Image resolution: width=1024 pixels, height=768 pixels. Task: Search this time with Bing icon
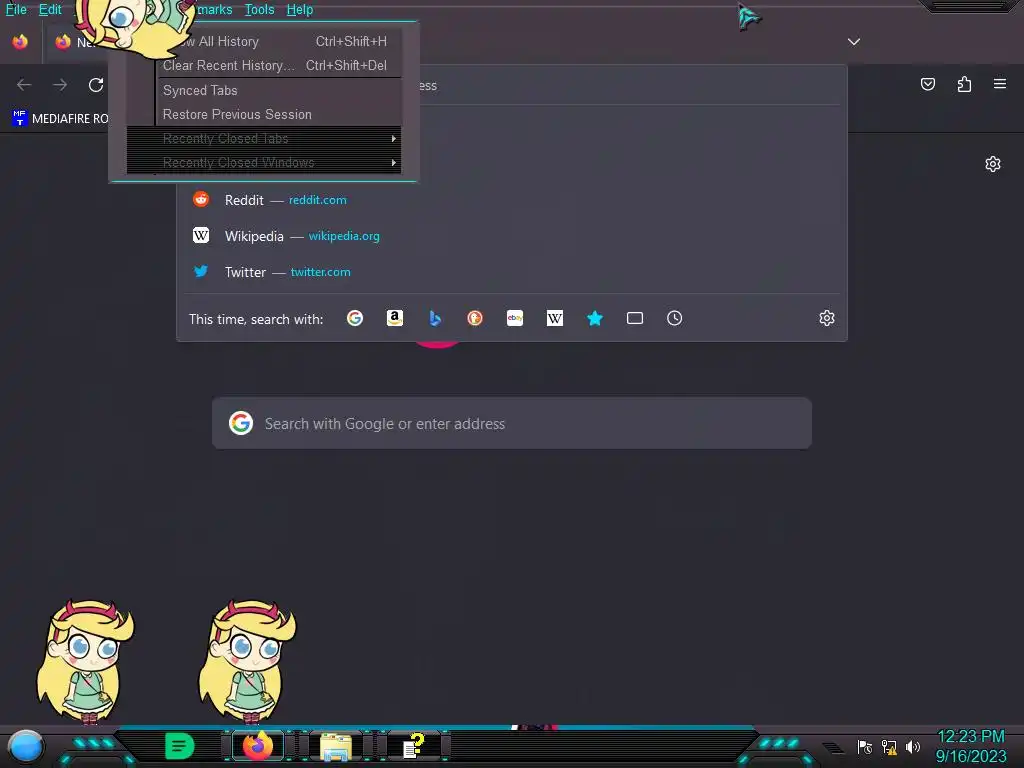[x=435, y=318]
